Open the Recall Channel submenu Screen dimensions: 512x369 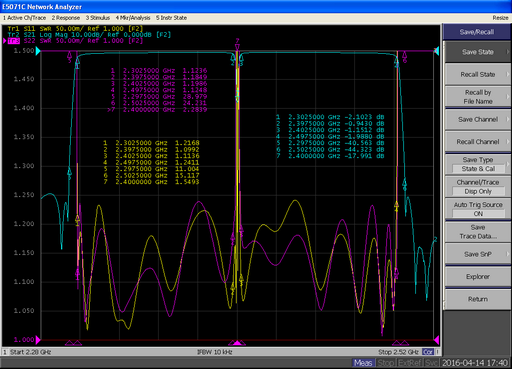point(478,142)
